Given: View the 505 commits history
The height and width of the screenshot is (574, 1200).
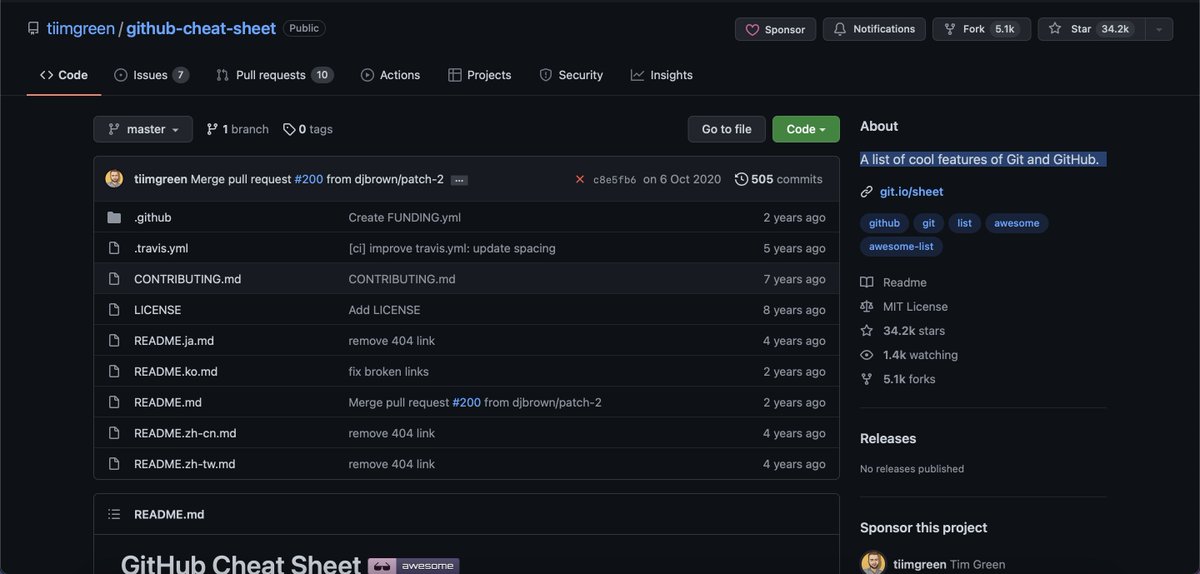Looking at the screenshot, I should 778,179.
